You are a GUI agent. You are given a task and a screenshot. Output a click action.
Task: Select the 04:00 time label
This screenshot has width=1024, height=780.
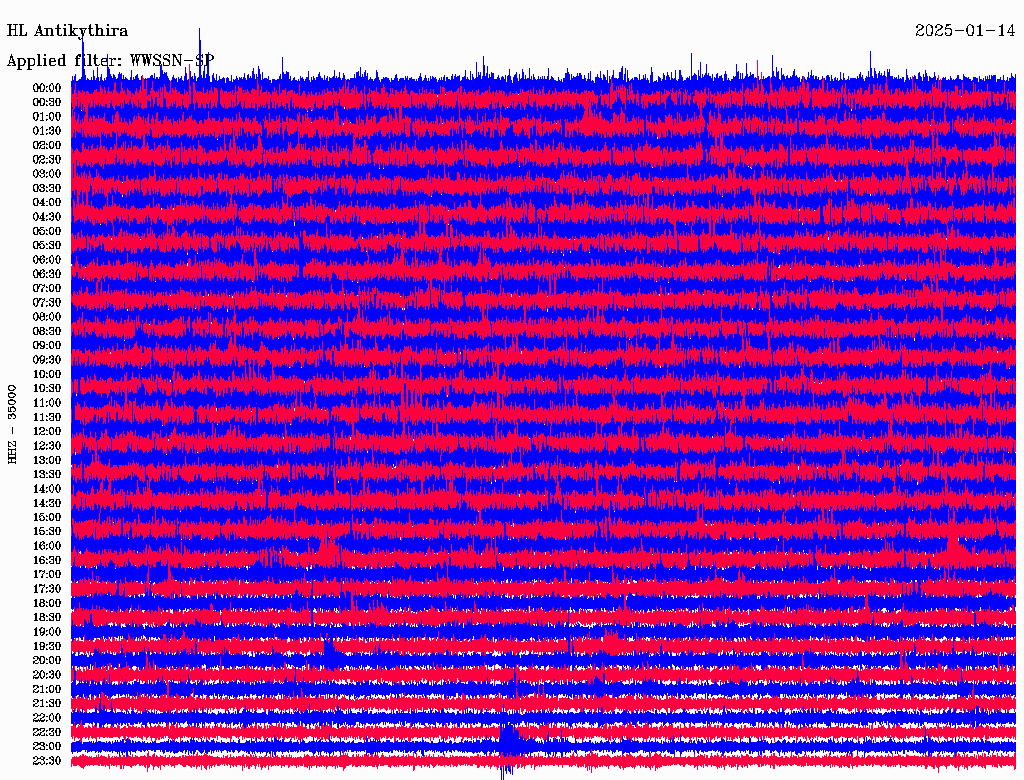click(47, 203)
